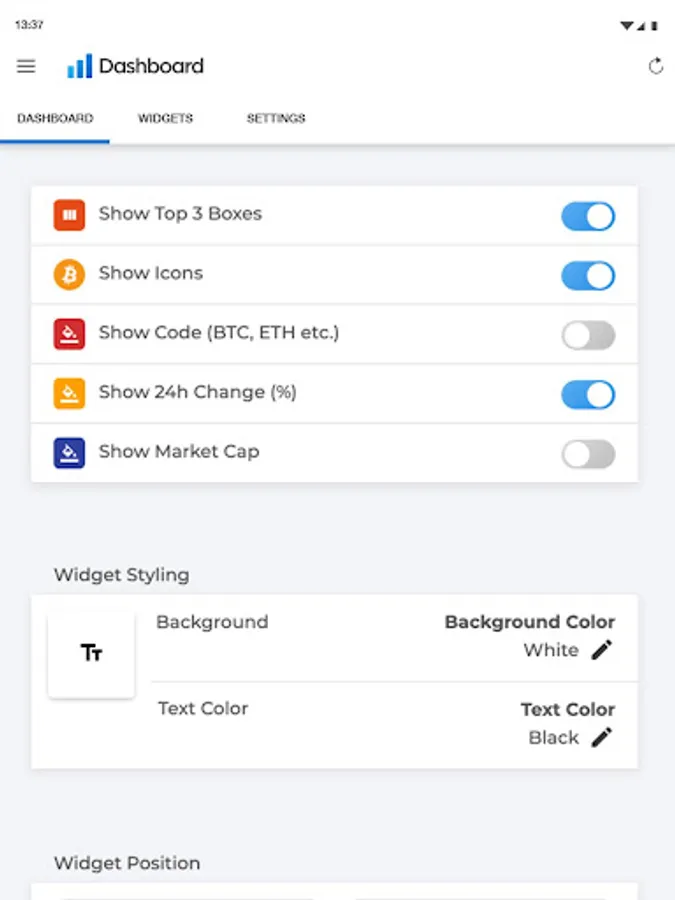675x900 pixels.
Task: Click orange paint icon beside 24h Change
Action: click(x=69, y=393)
